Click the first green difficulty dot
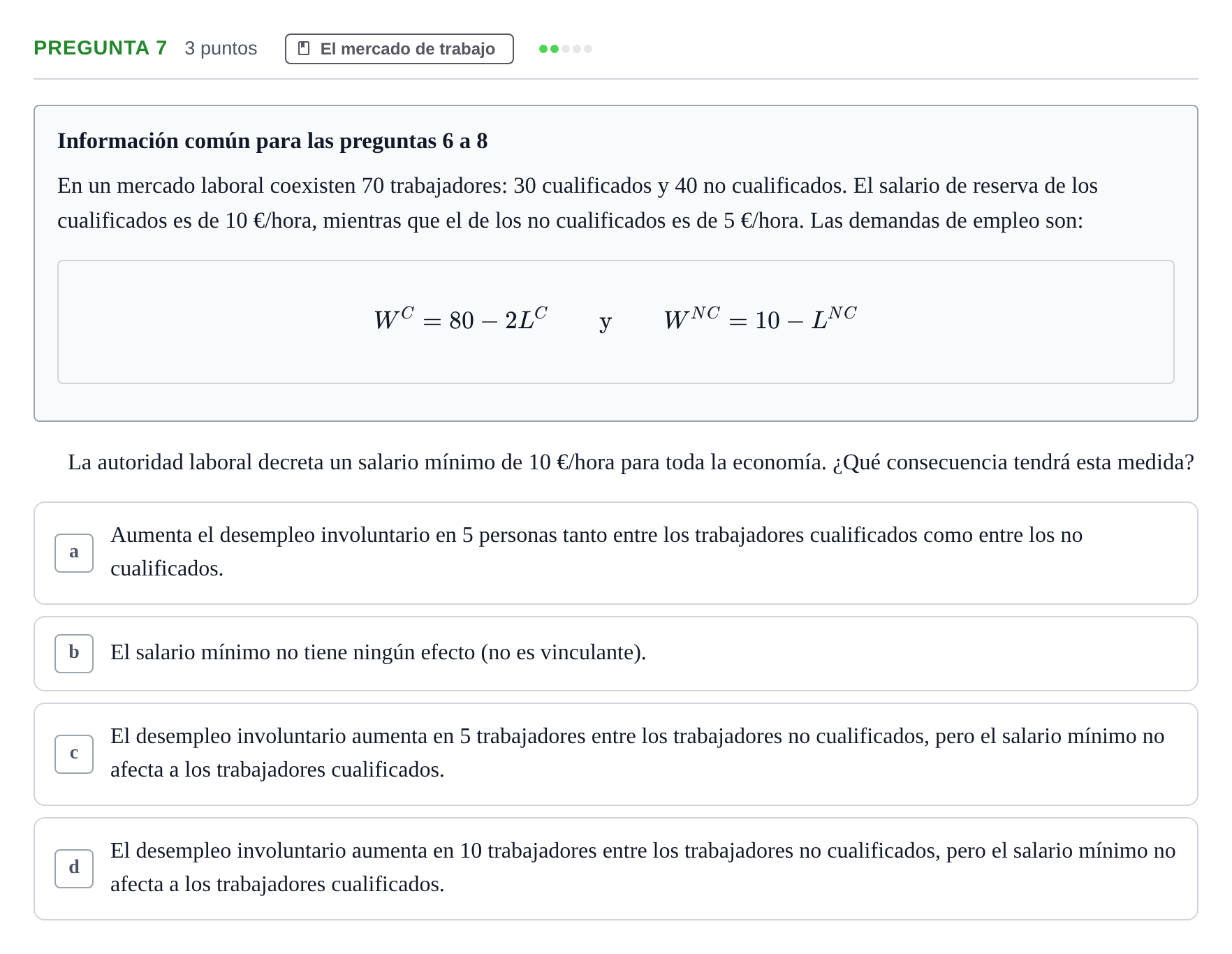The height and width of the screenshot is (954, 1232). click(x=543, y=49)
